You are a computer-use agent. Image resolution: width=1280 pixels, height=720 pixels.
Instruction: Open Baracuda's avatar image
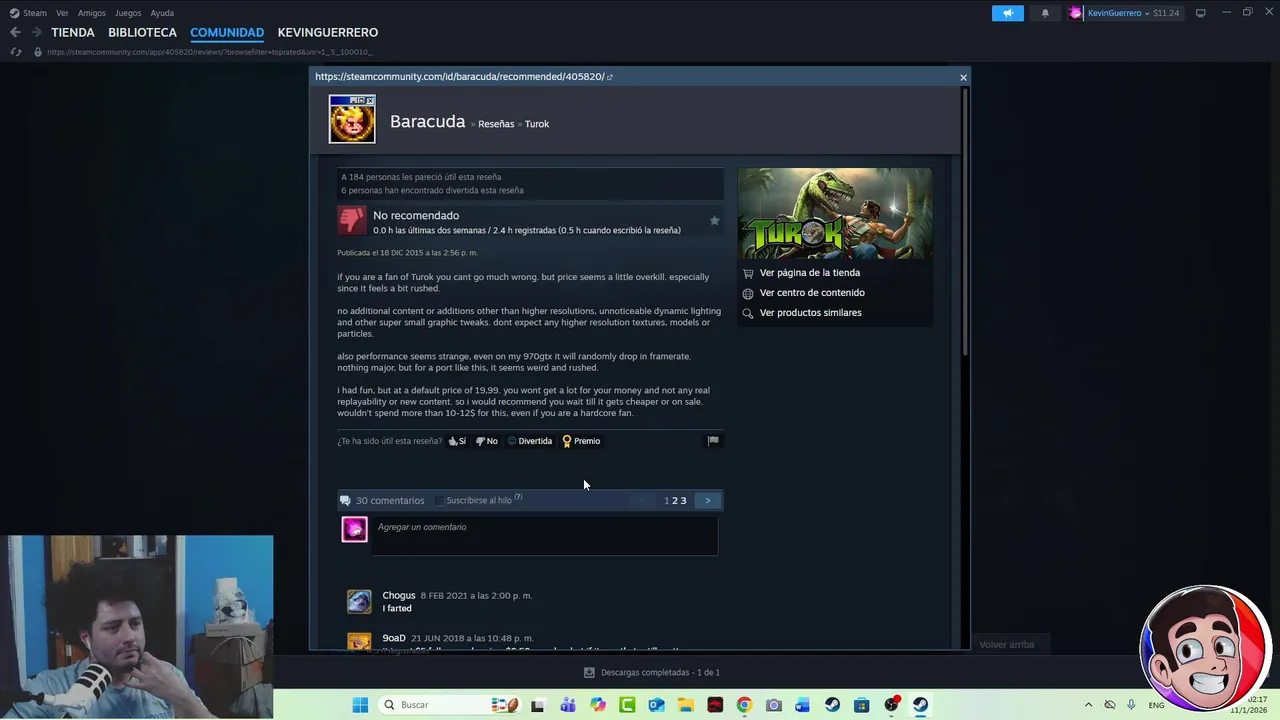[352, 119]
